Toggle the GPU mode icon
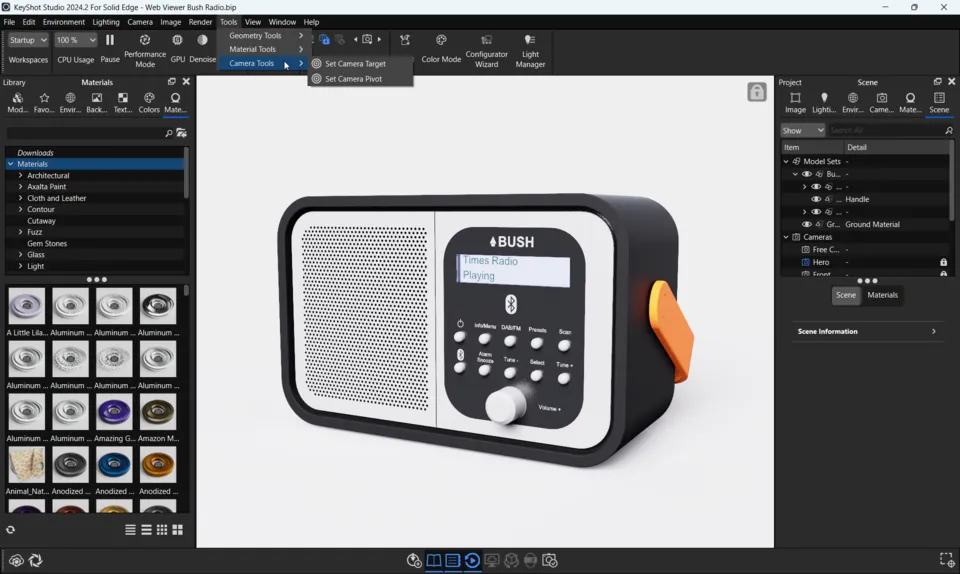Viewport: 960px width, 574px height. coord(177,40)
